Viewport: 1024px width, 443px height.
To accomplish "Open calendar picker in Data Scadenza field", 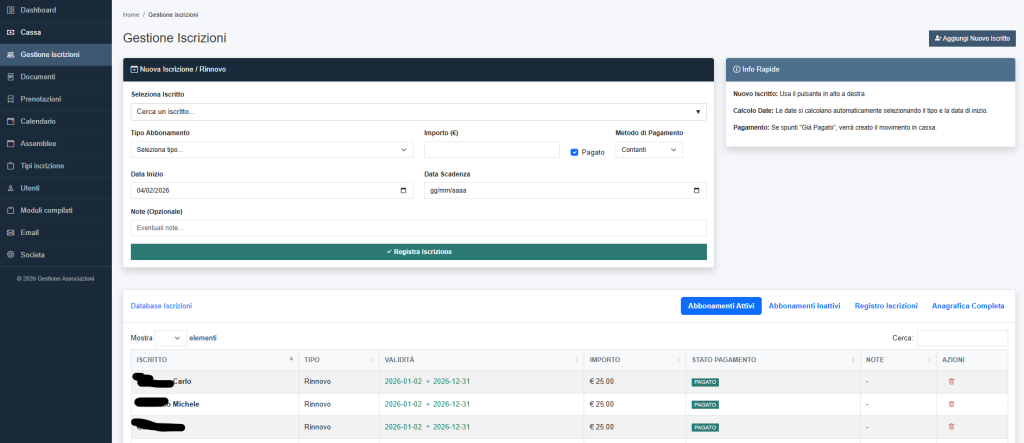I will click(696, 190).
